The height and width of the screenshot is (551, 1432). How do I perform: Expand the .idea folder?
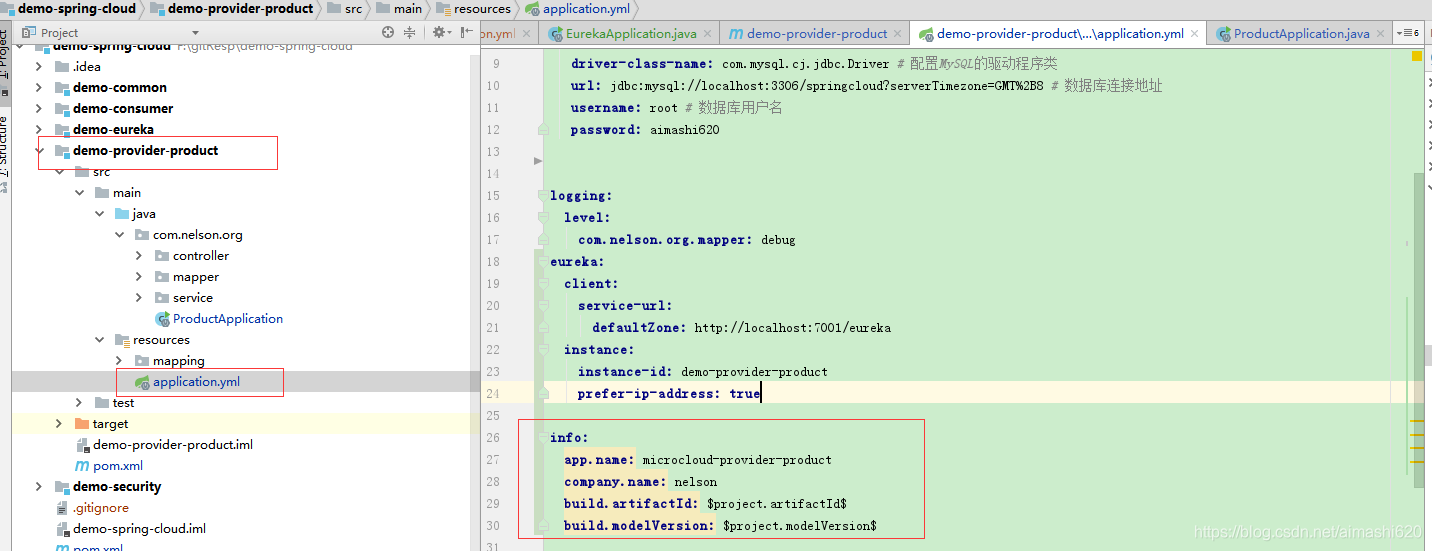[39, 67]
